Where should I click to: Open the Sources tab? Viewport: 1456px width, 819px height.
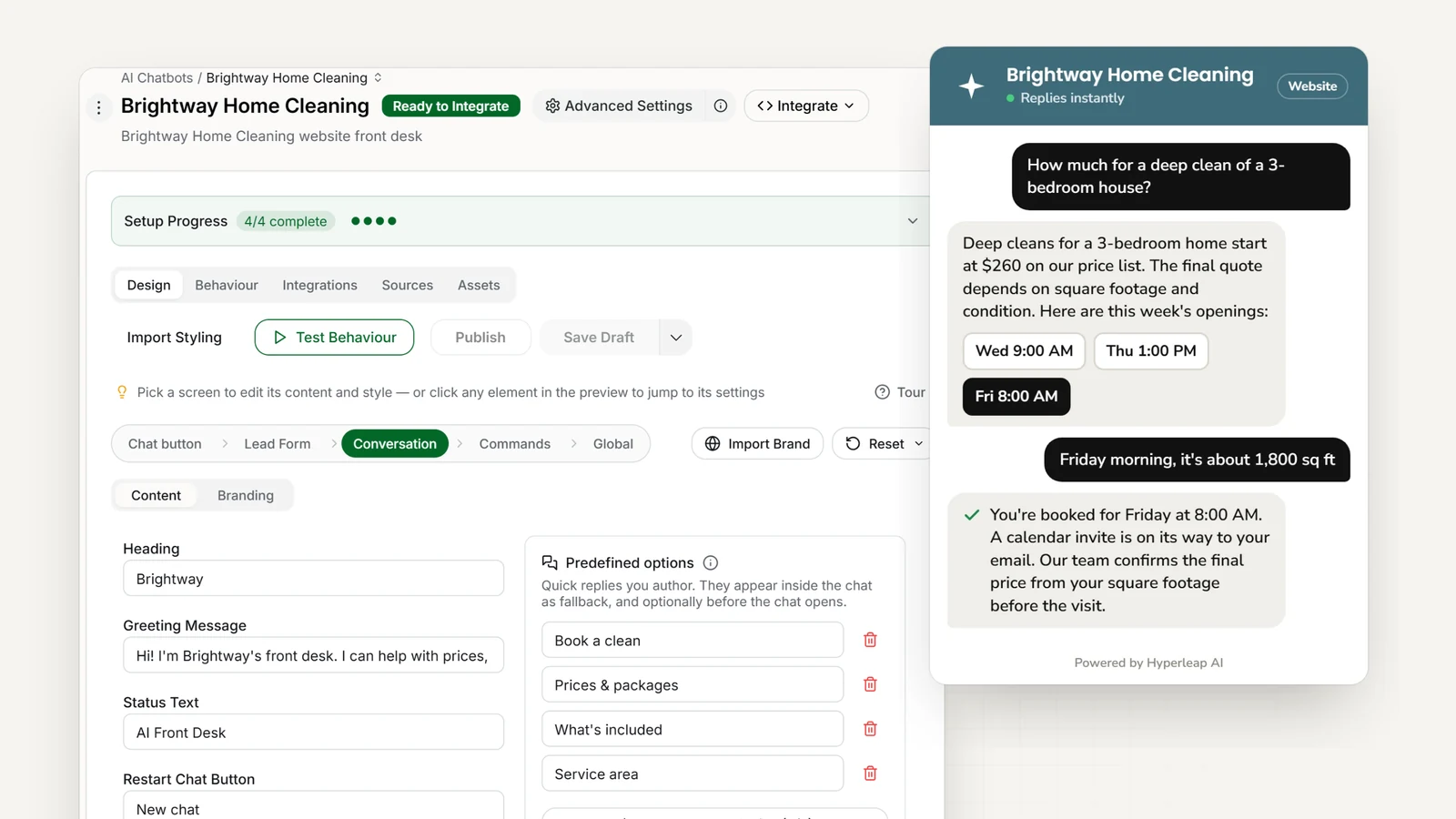point(408,285)
